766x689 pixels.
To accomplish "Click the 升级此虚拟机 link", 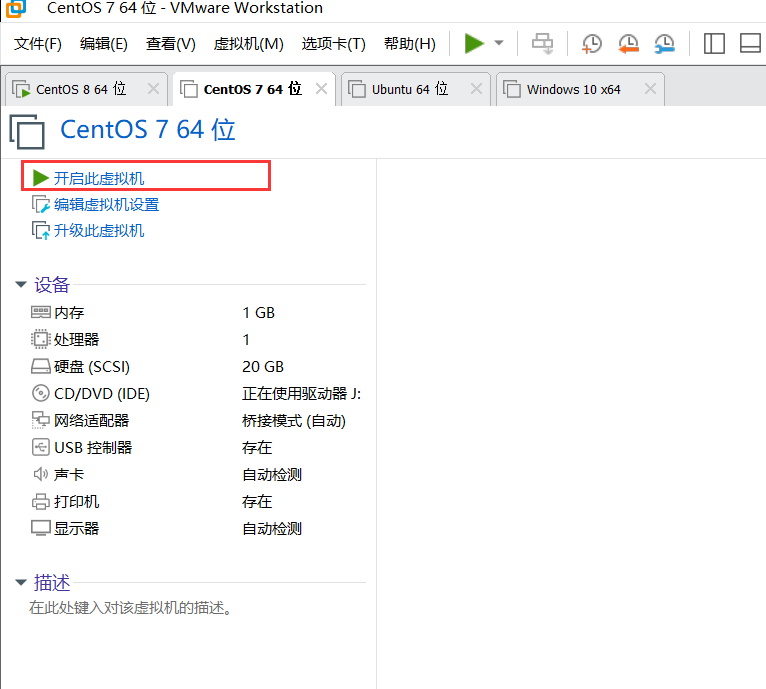I will point(99,230).
